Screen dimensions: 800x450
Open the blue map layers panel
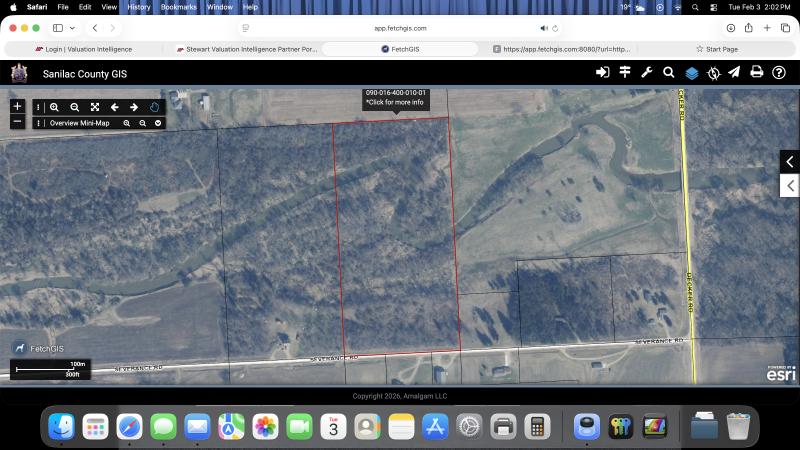(x=691, y=73)
